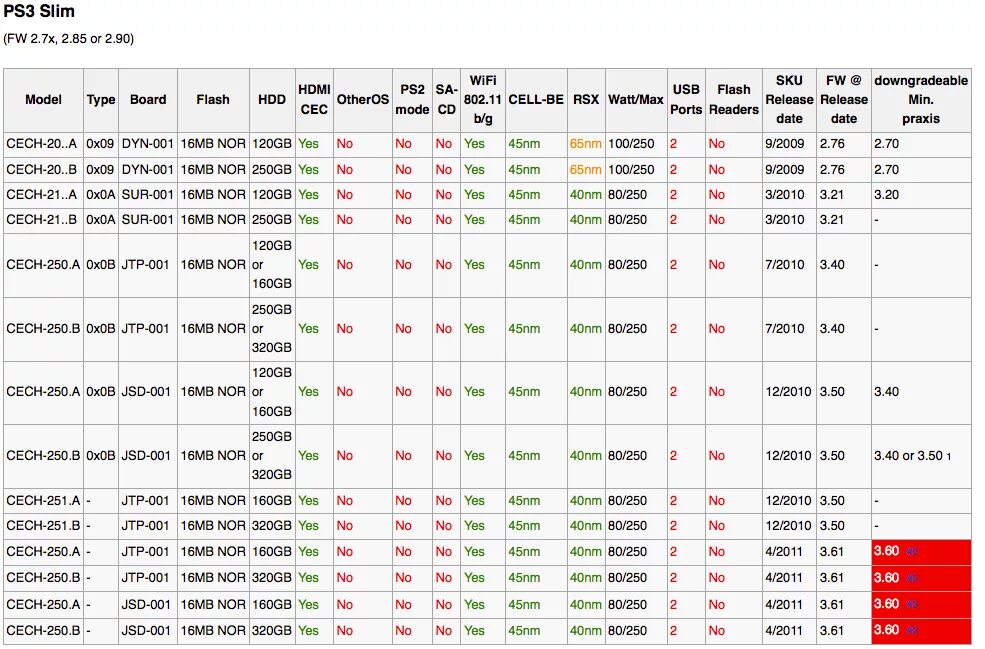Select the "CECH-21..A" model cell
This screenshot has height=649, width=985.
[x=41, y=195]
